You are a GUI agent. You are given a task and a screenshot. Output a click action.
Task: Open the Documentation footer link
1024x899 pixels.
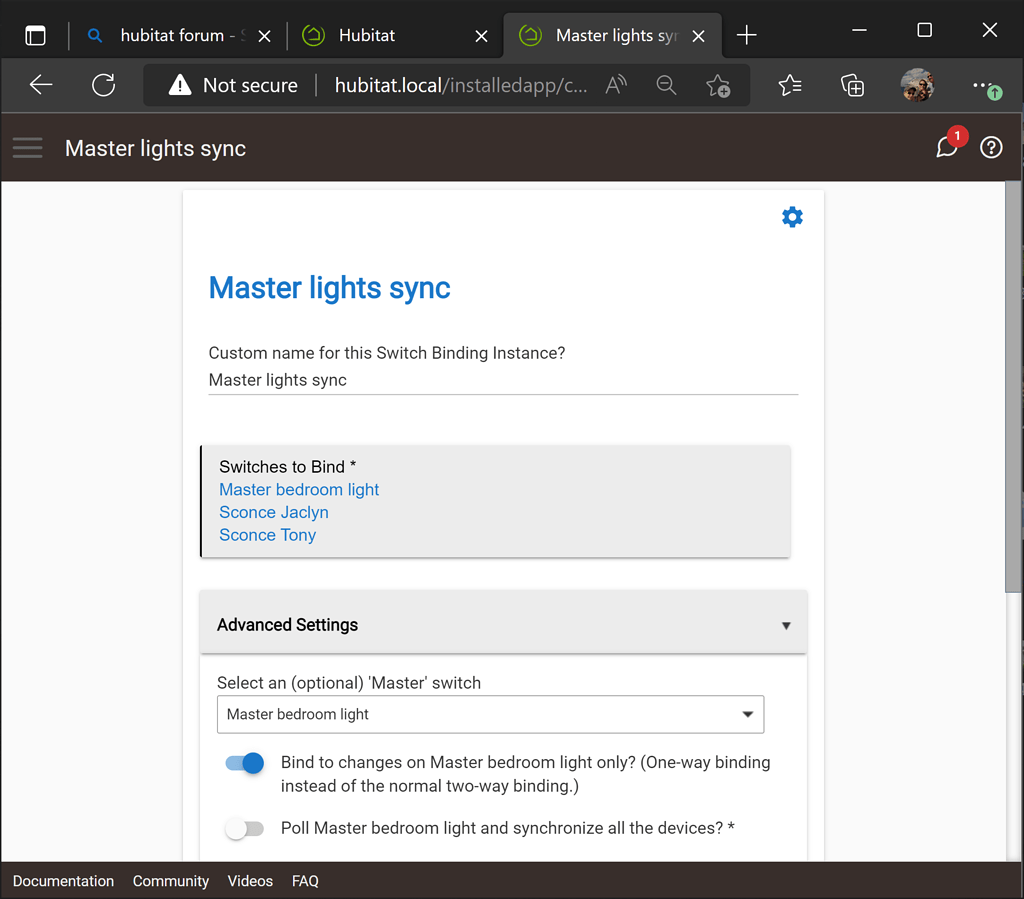[63, 881]
